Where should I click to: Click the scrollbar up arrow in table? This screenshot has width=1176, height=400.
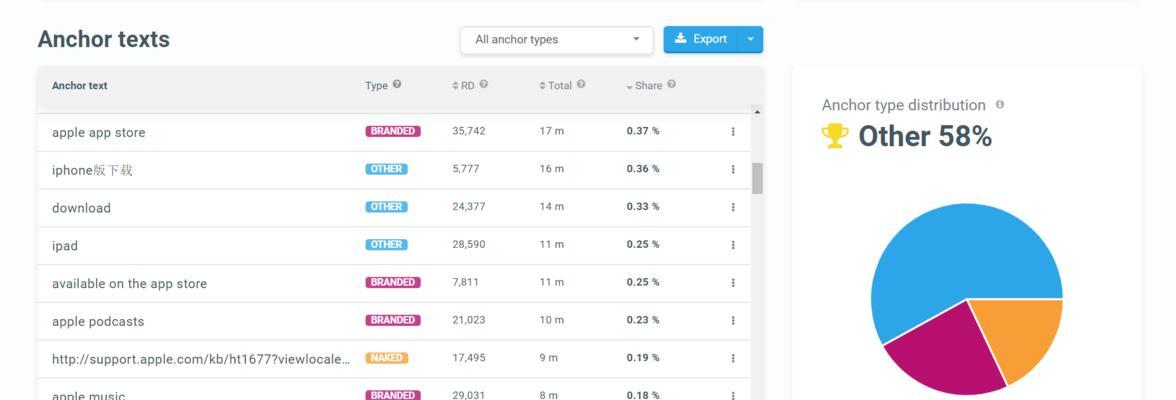click(757, 112)
